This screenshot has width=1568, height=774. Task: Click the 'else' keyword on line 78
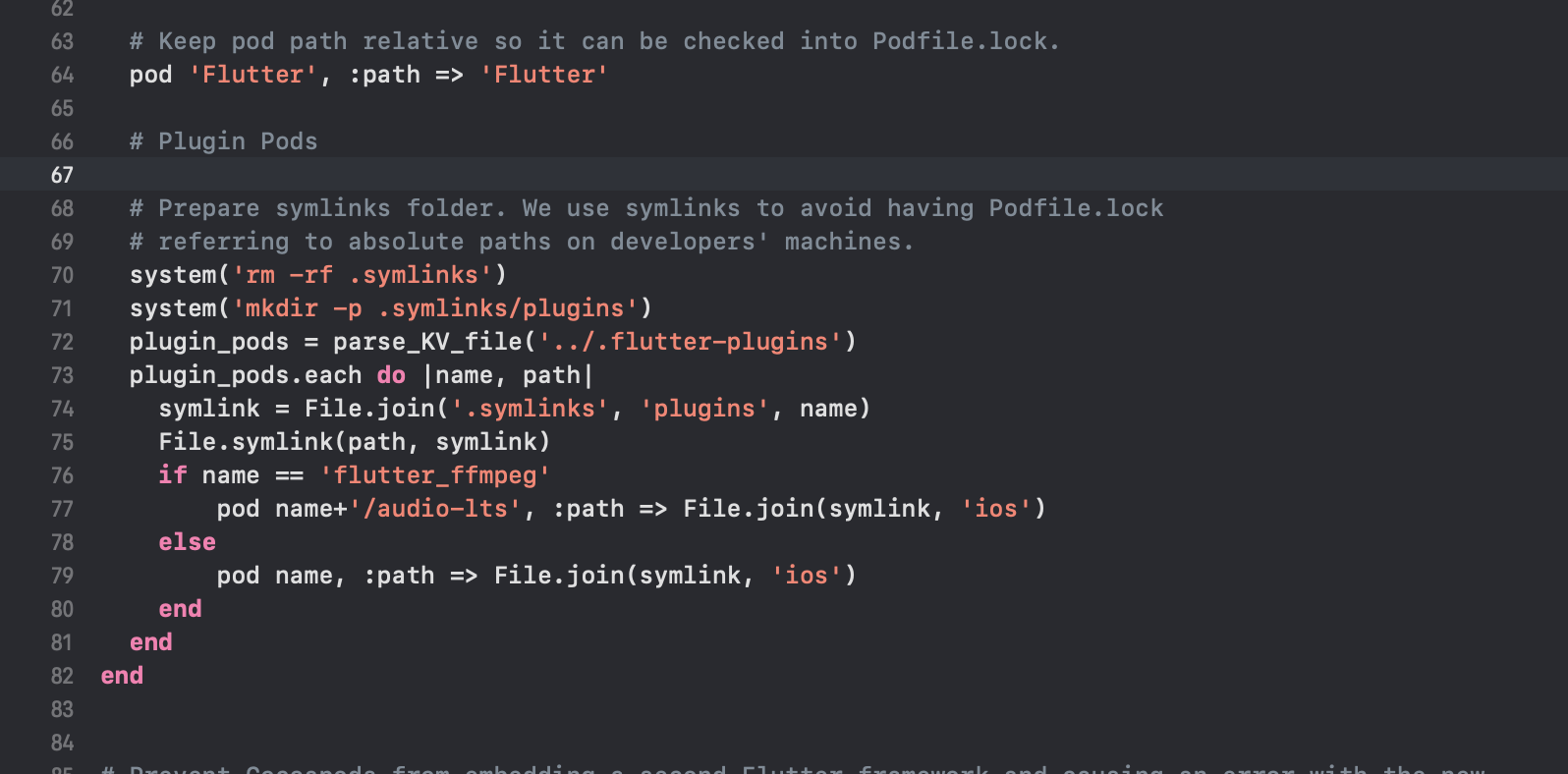coord(187,542)
